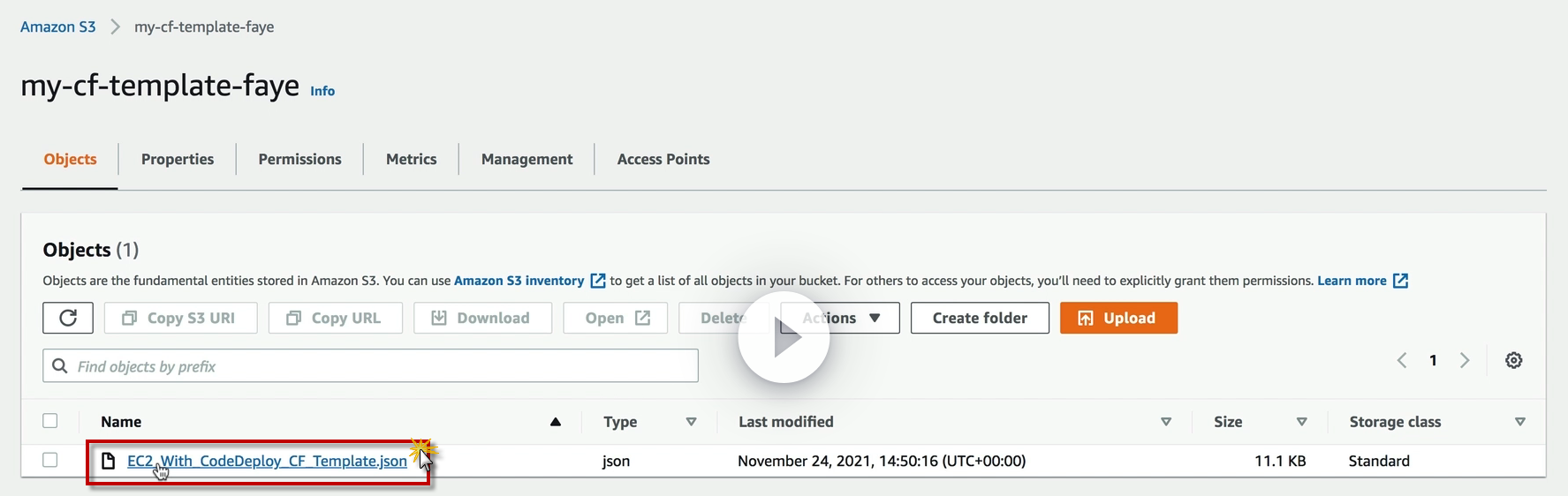Sort objects by Type column arrow

(x=691, y=422)
